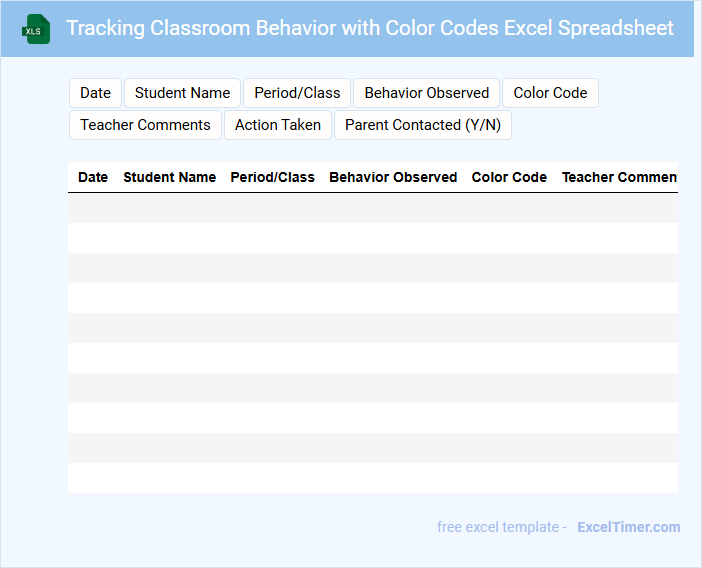Click the Period/Class tag
The image size is (702, 568).
click(297, 93)
